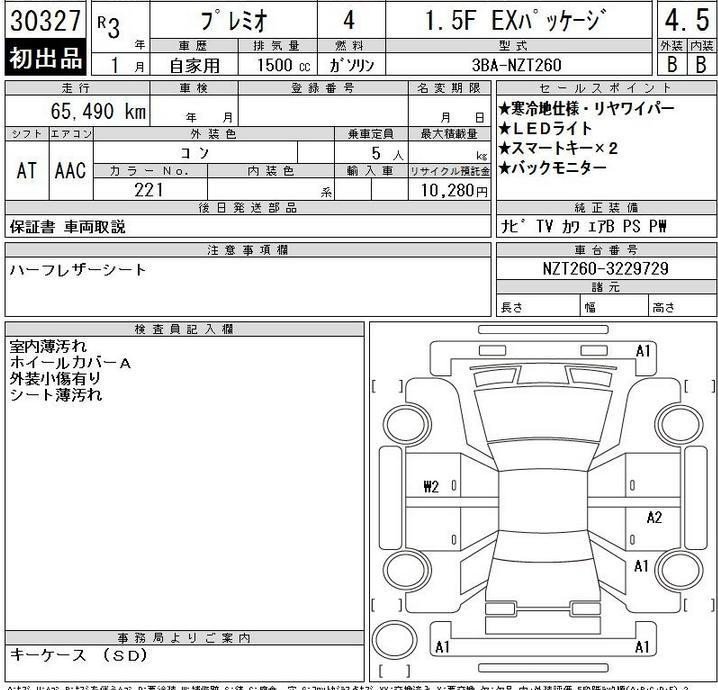Select the recycle deposit 10,280円
This screenshot has width=718, height=690.
point(454,190)
